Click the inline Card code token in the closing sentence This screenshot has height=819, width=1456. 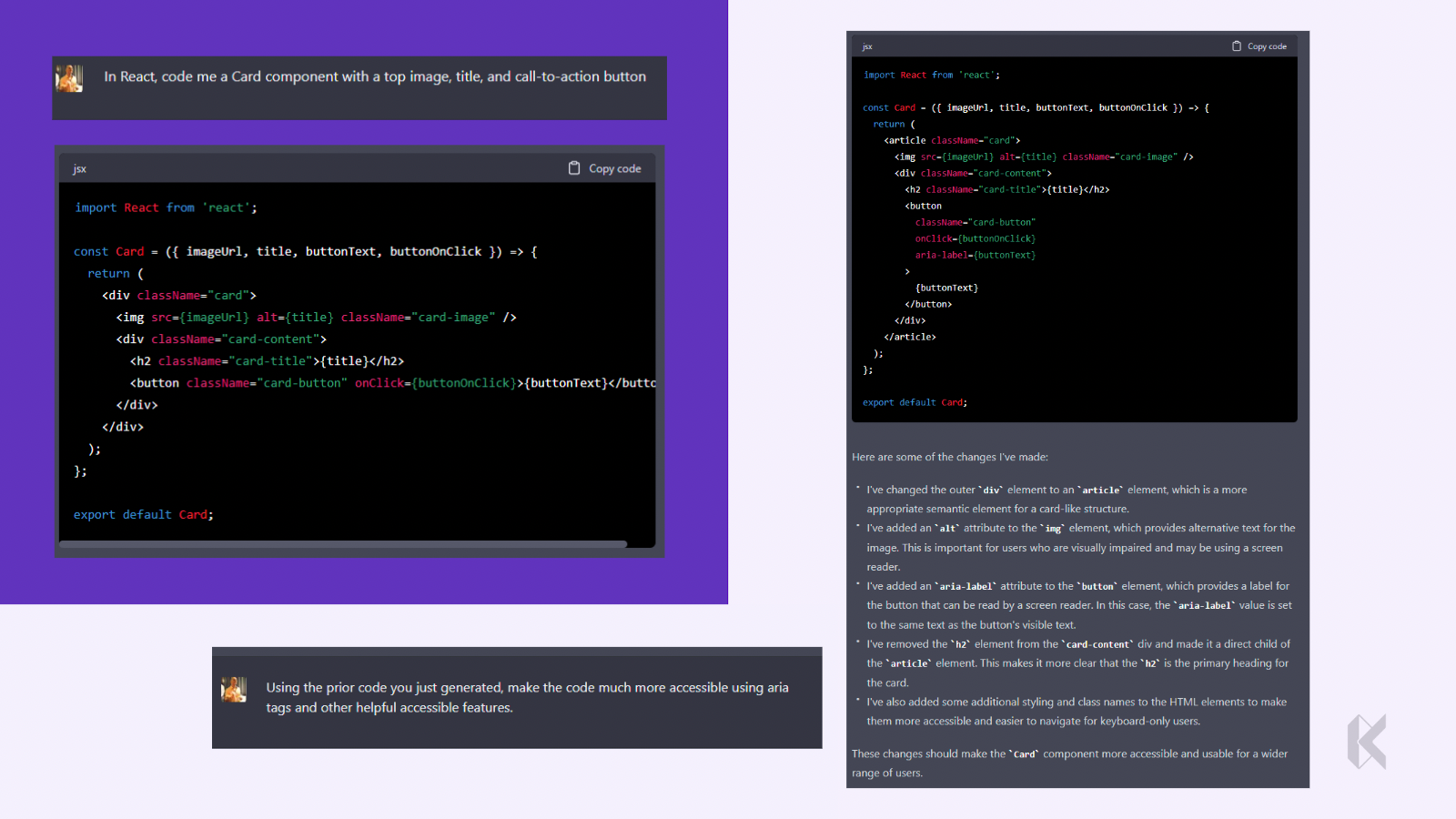click(x=1026, y=753)
